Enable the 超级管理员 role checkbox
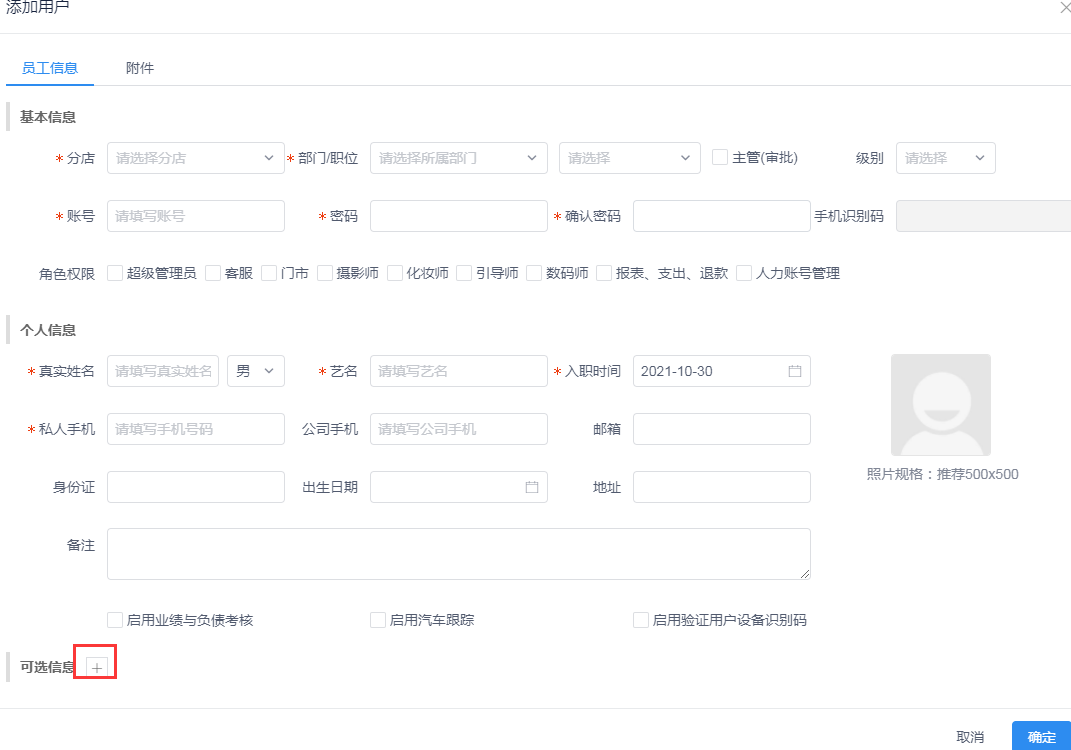This screenshot has width=1071, height=750. click(114, 272)
